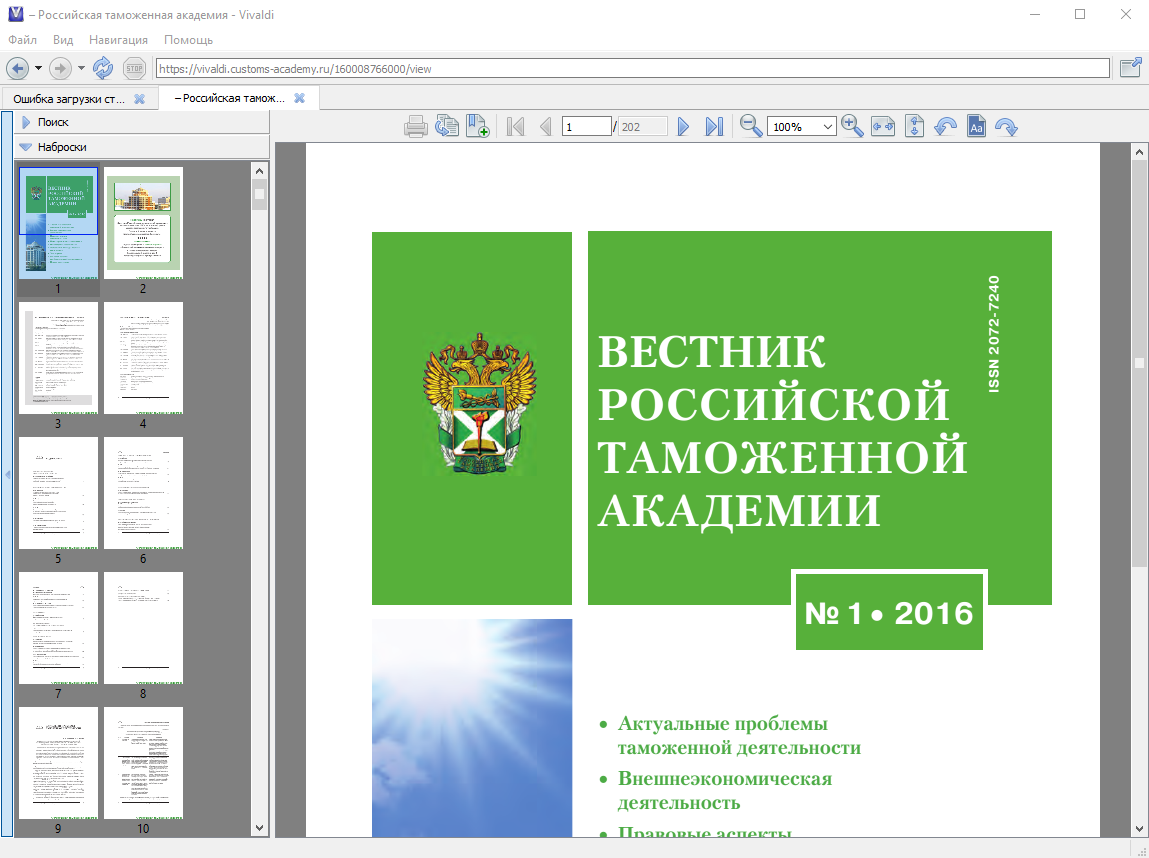Maximize the Vivaldi window

[x=1080, y=15]
